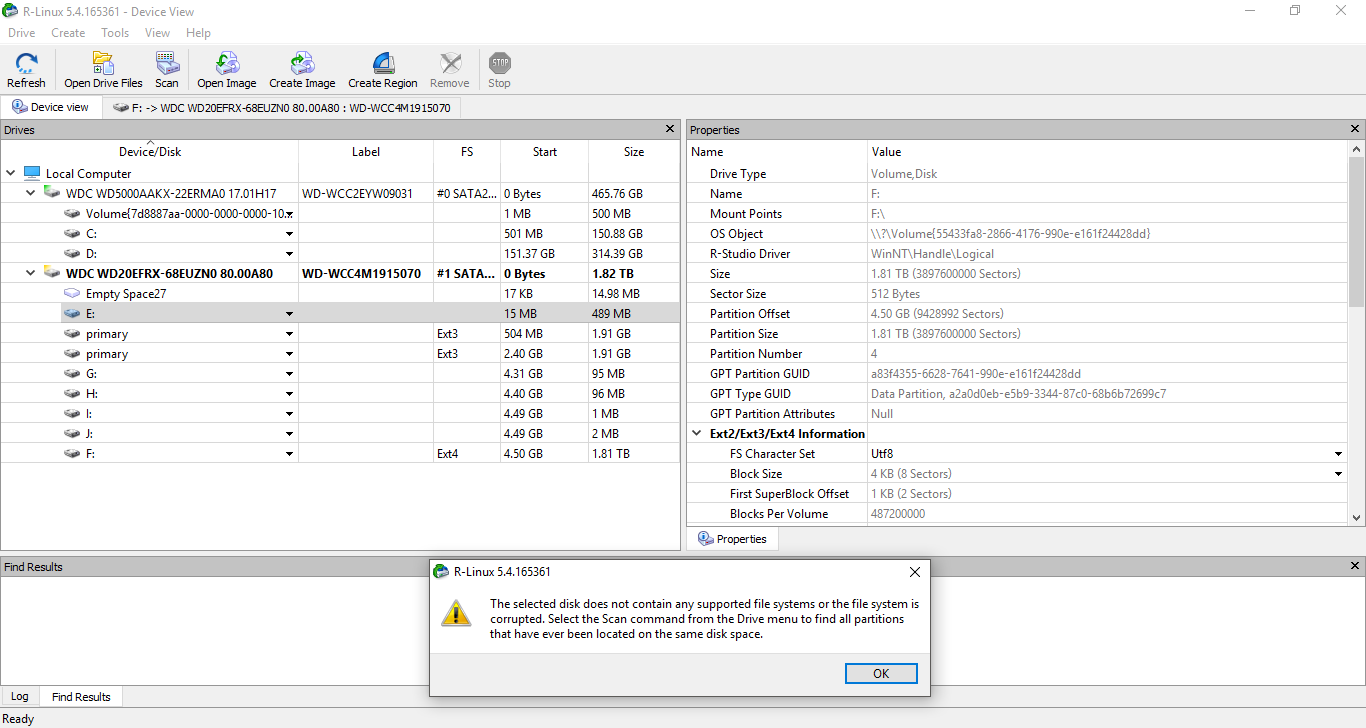Select the primary partition starting at 2.40 GB
Viewport: 1366px width, 728px height.
340,353
